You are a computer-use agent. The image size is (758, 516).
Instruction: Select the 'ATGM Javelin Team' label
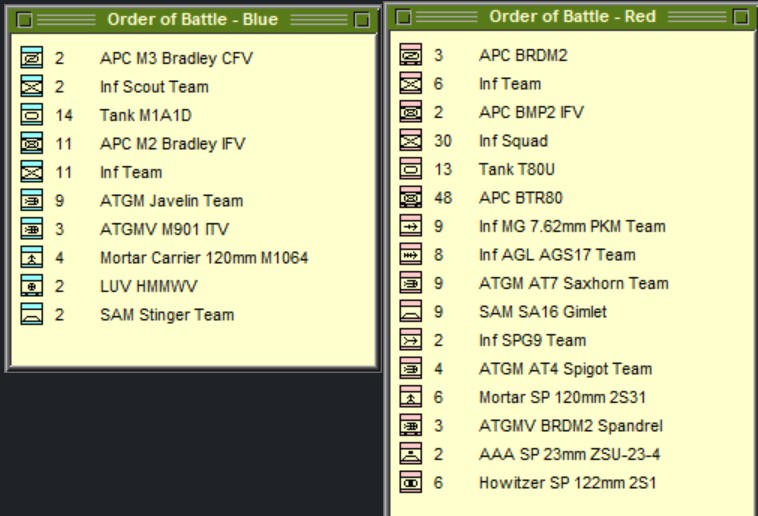pyautogui.click(x=171, y=201)
